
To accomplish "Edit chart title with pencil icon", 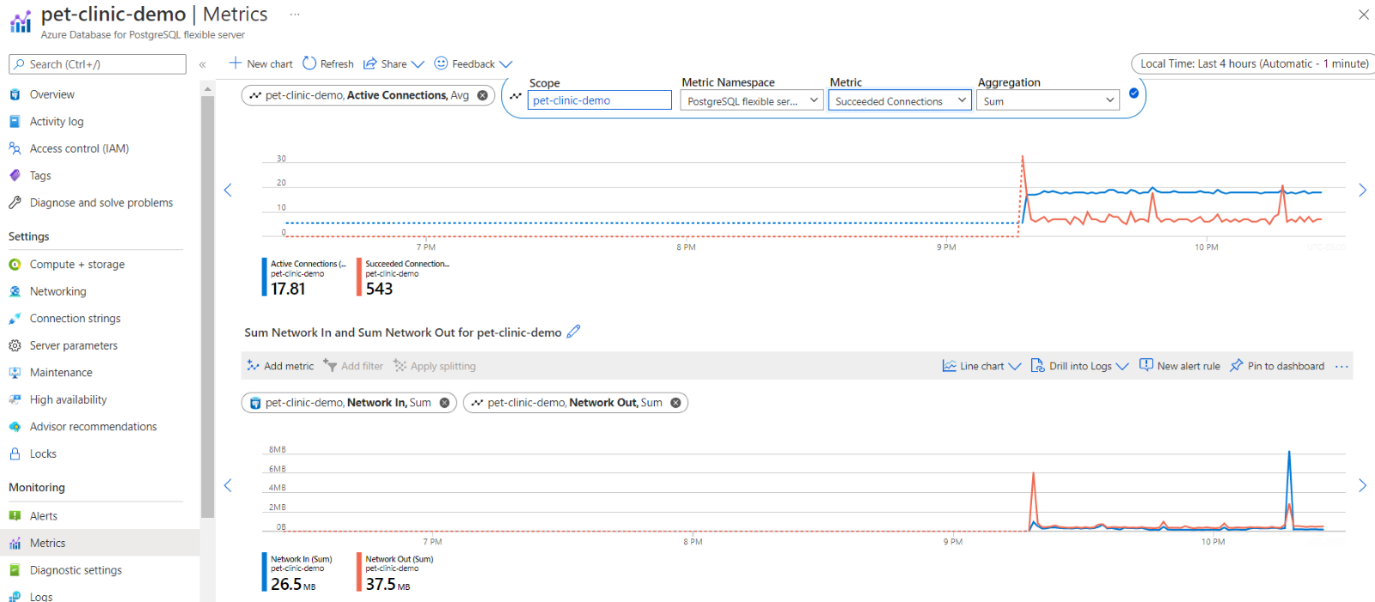I will pyautogui.click(x=573, y=332).
